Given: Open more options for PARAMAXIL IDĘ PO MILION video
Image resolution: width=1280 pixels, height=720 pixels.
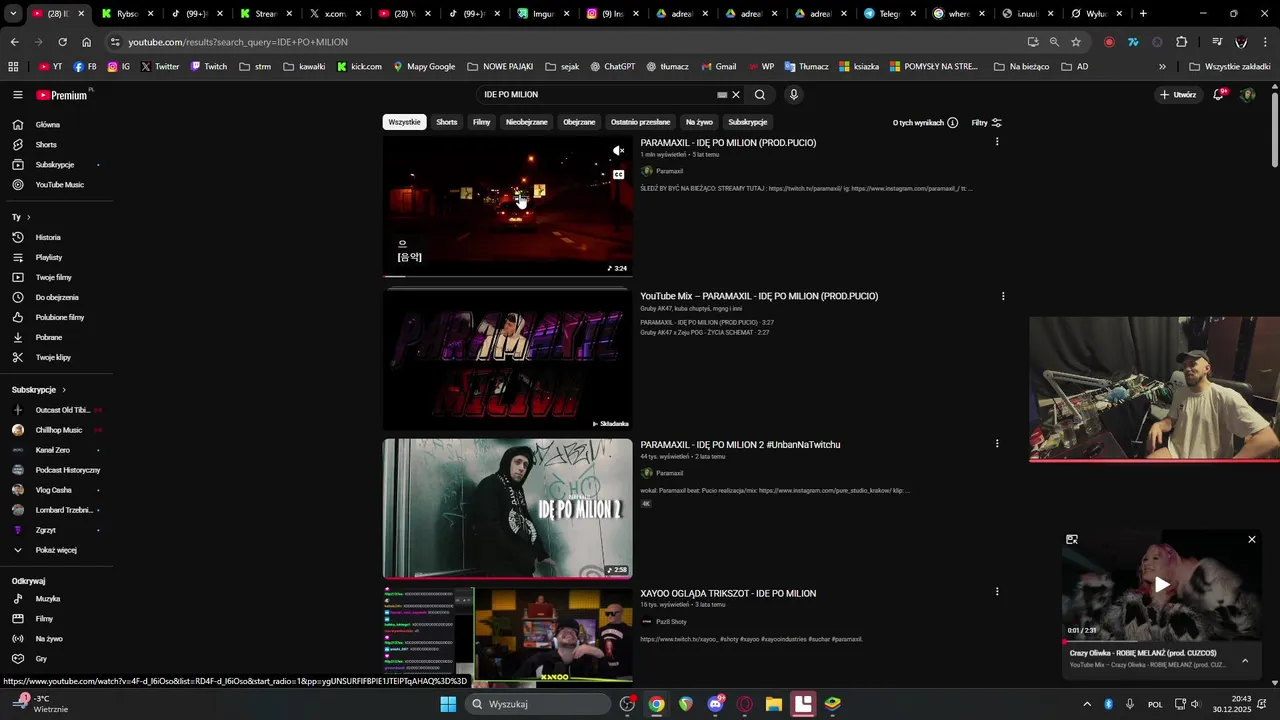Looking at the screenshot, I should [x=997, y=142].
